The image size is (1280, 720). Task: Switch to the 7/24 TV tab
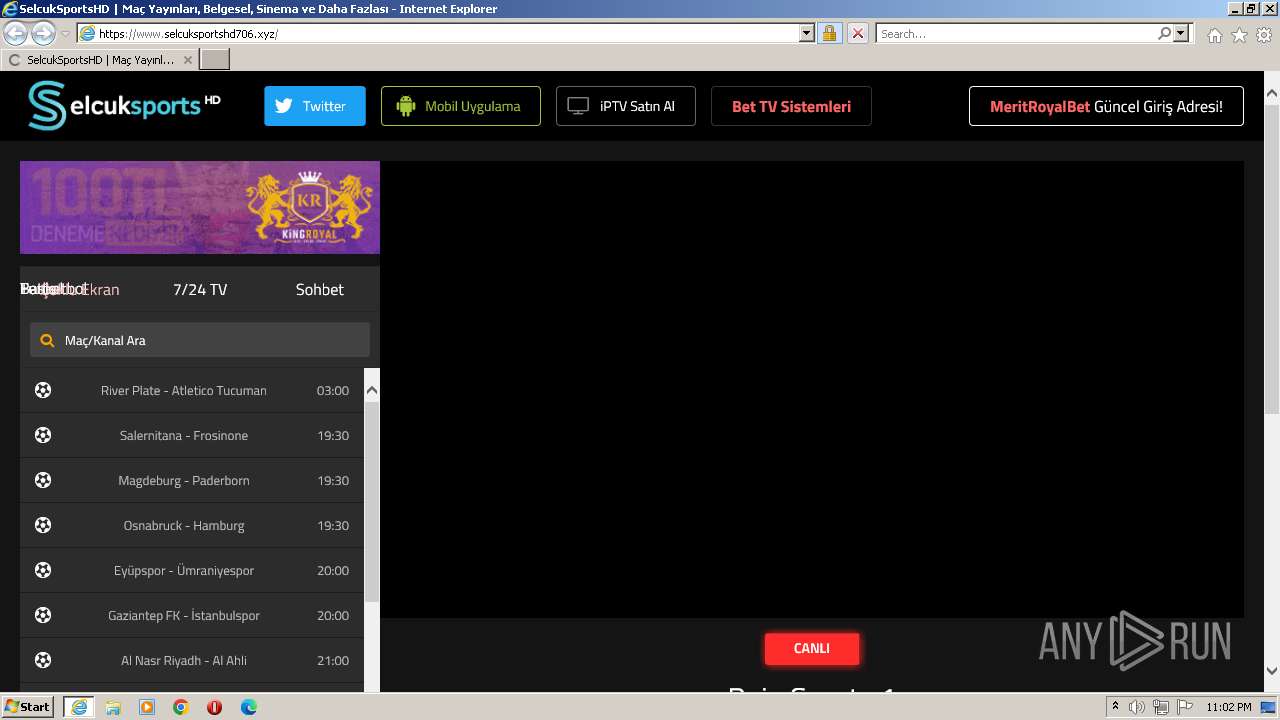point(200,289)
